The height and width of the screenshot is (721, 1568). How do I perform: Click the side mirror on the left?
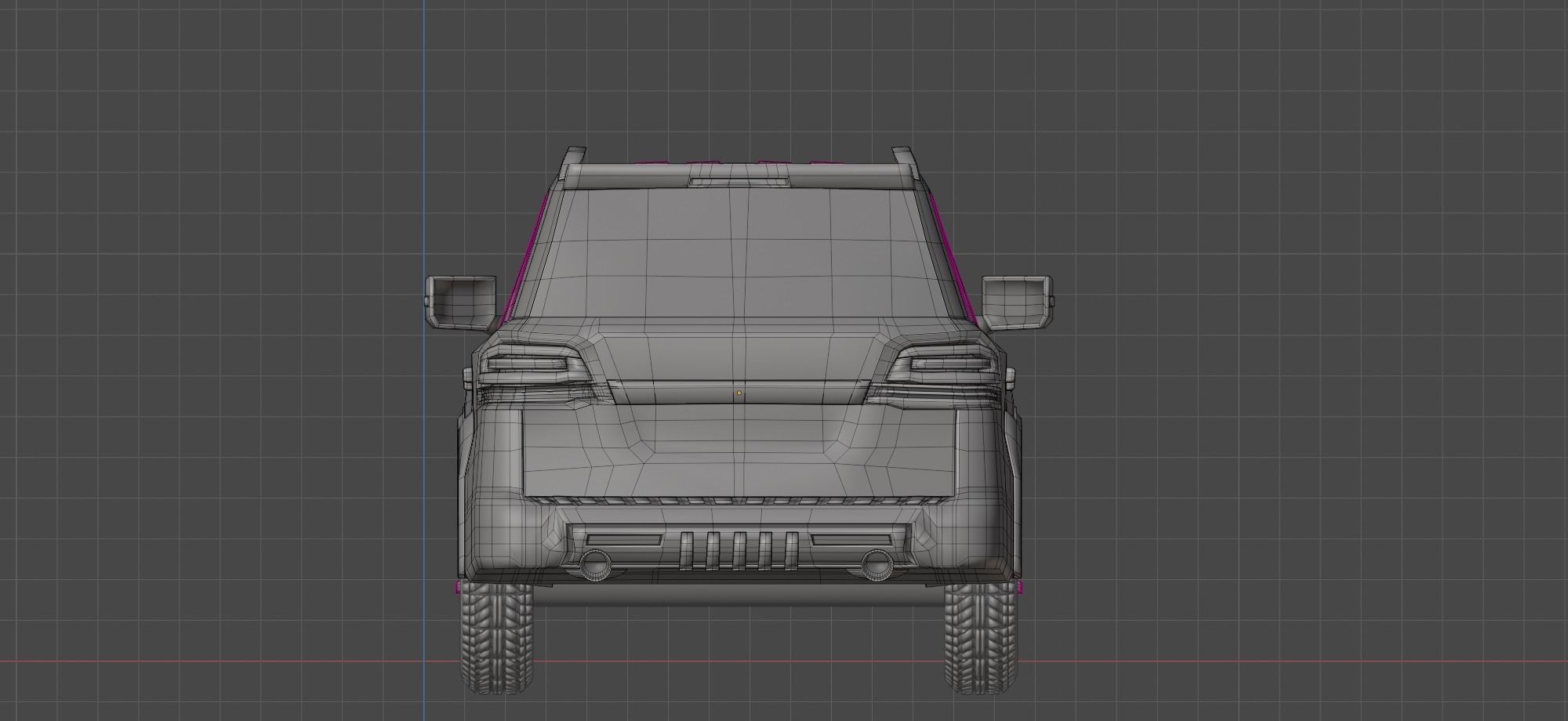pos(460,303)
